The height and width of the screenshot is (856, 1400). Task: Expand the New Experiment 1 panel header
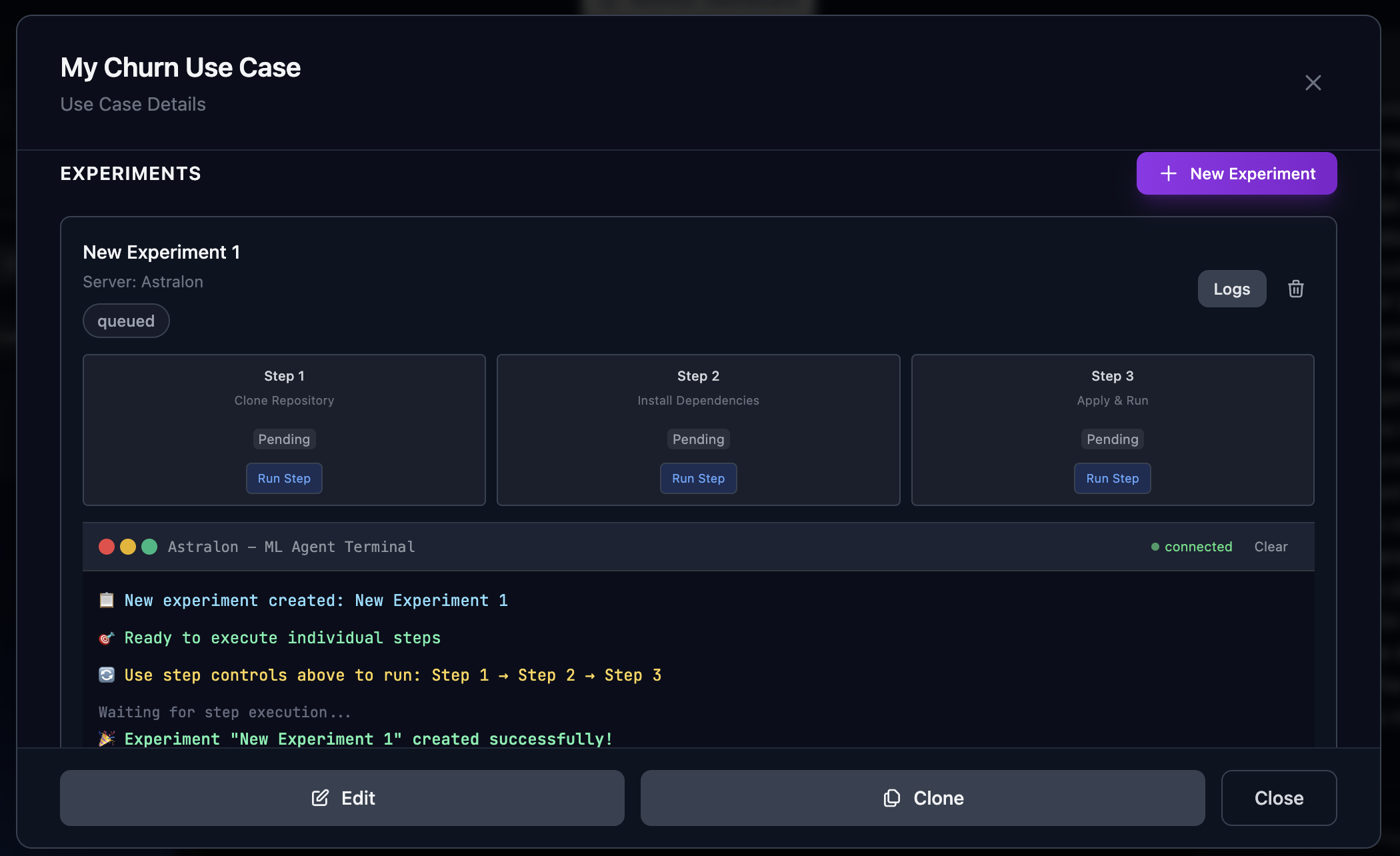[x=161, y=252]
